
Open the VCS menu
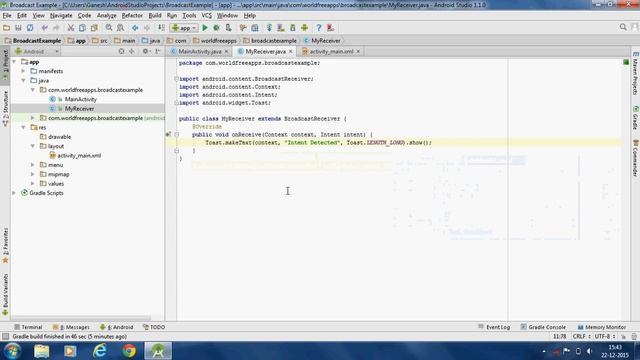pyautogui.click(x=207, y=16)
